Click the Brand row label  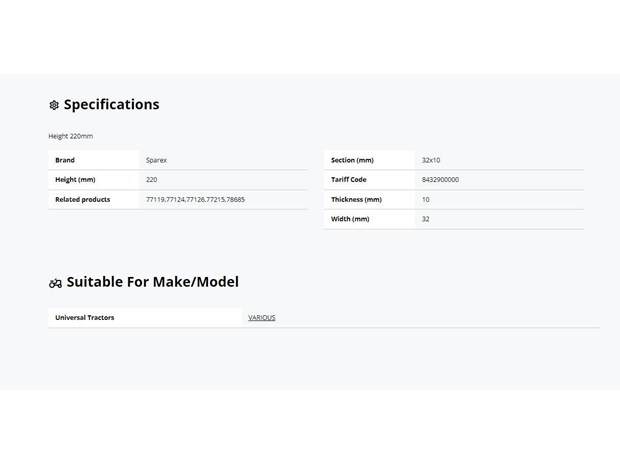click(65, 160)
